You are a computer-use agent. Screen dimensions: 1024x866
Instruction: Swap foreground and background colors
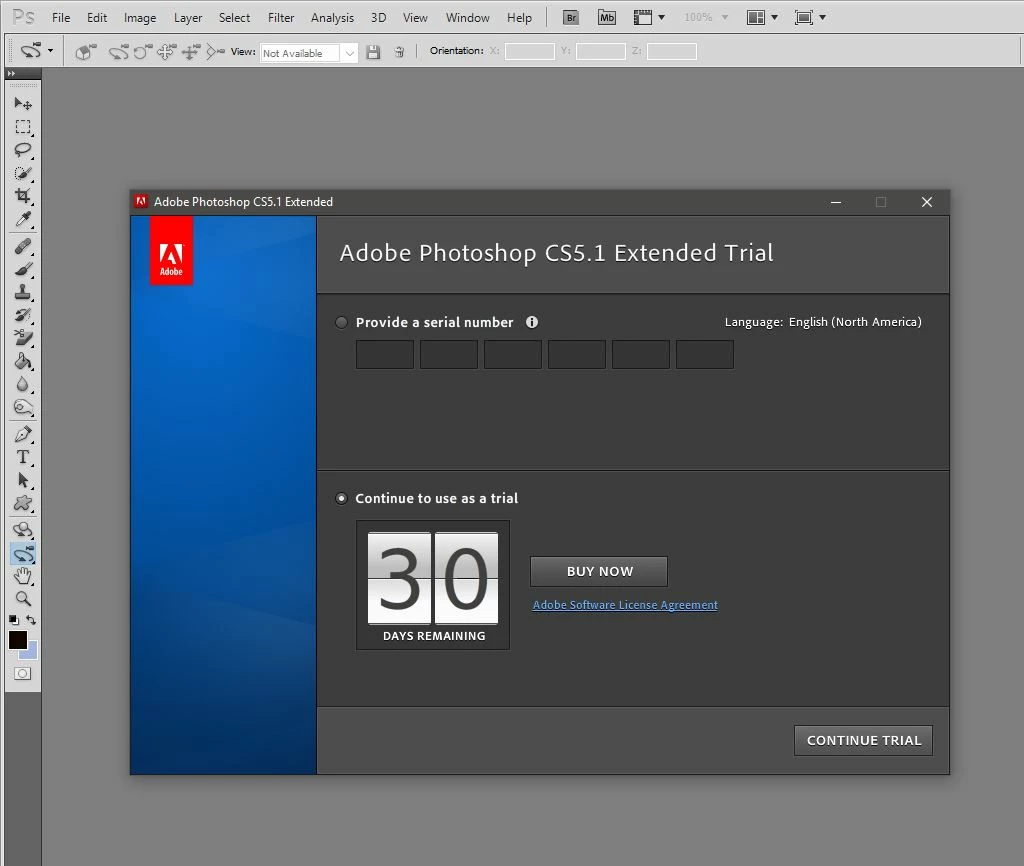click(31, 620)
